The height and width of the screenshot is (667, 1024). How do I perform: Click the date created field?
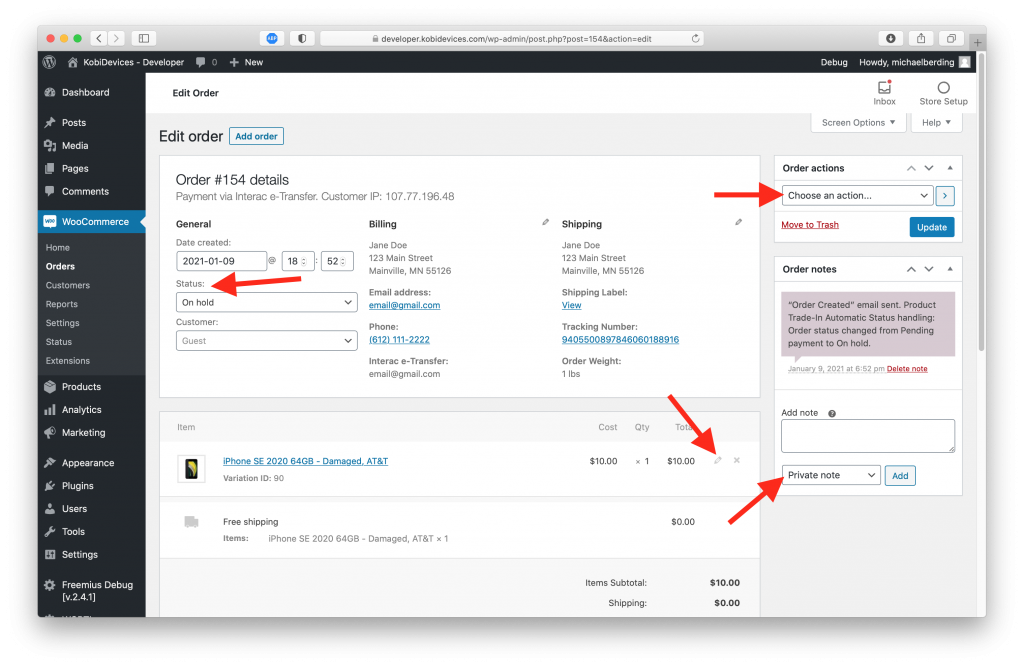click(x=221, y=261)
